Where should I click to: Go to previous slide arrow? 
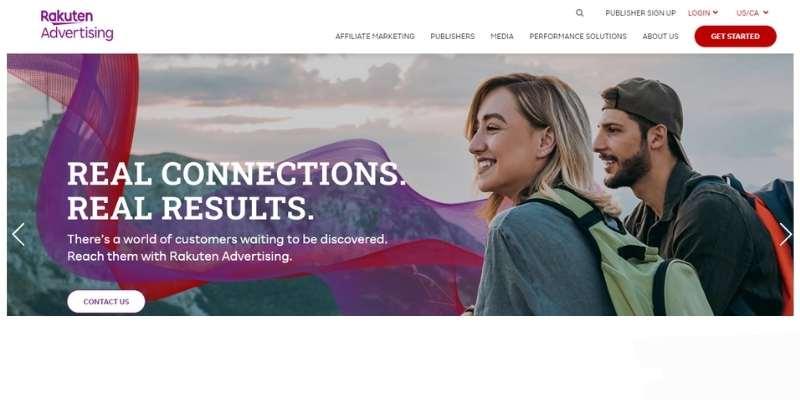click(18, 235)
